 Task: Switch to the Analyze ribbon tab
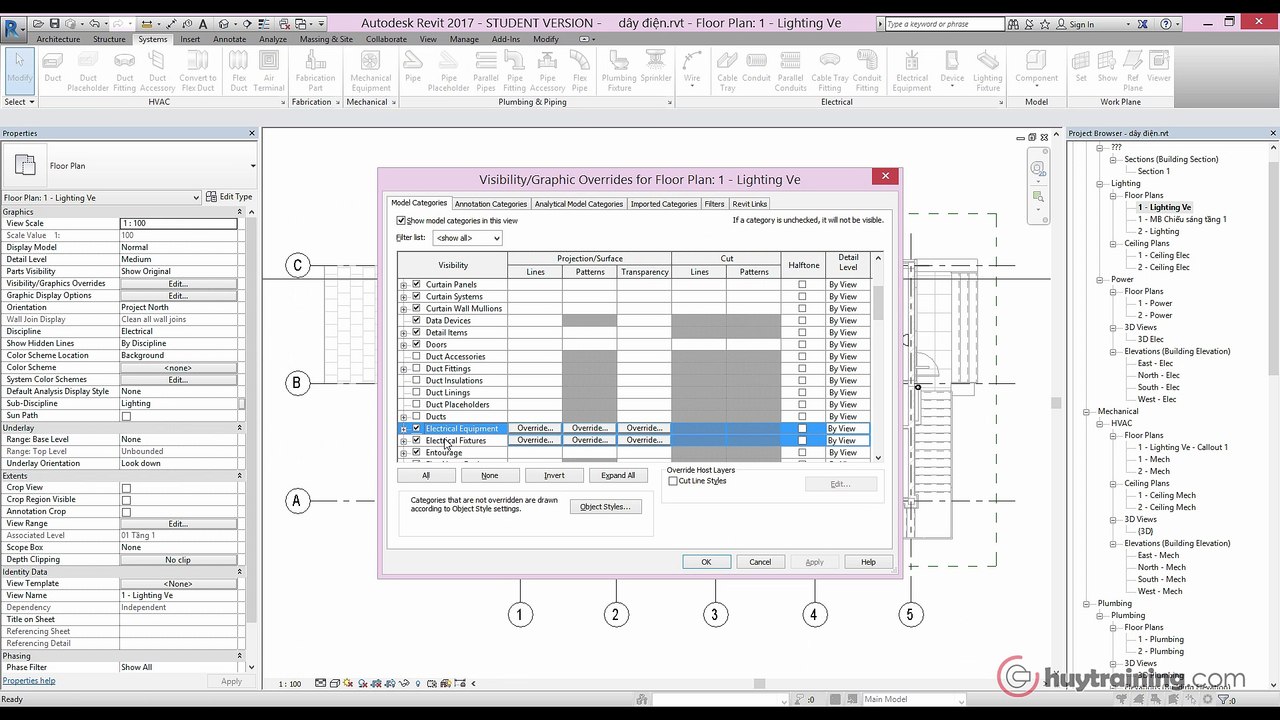pos(273,39)
